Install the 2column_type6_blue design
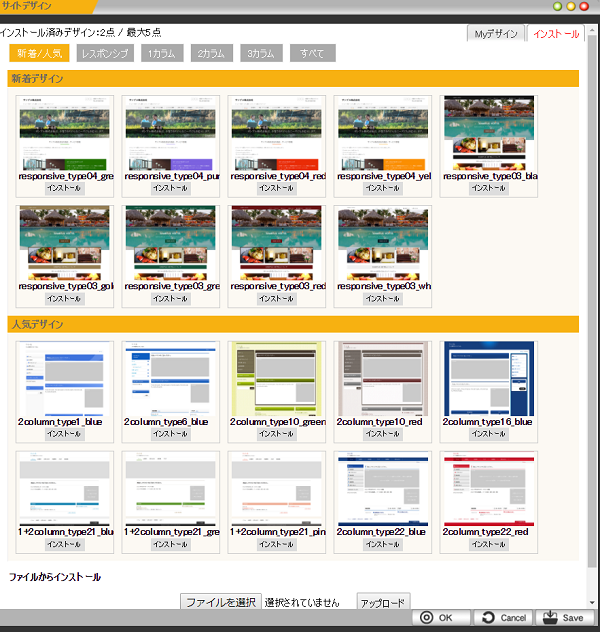 [x=170, y=434]
